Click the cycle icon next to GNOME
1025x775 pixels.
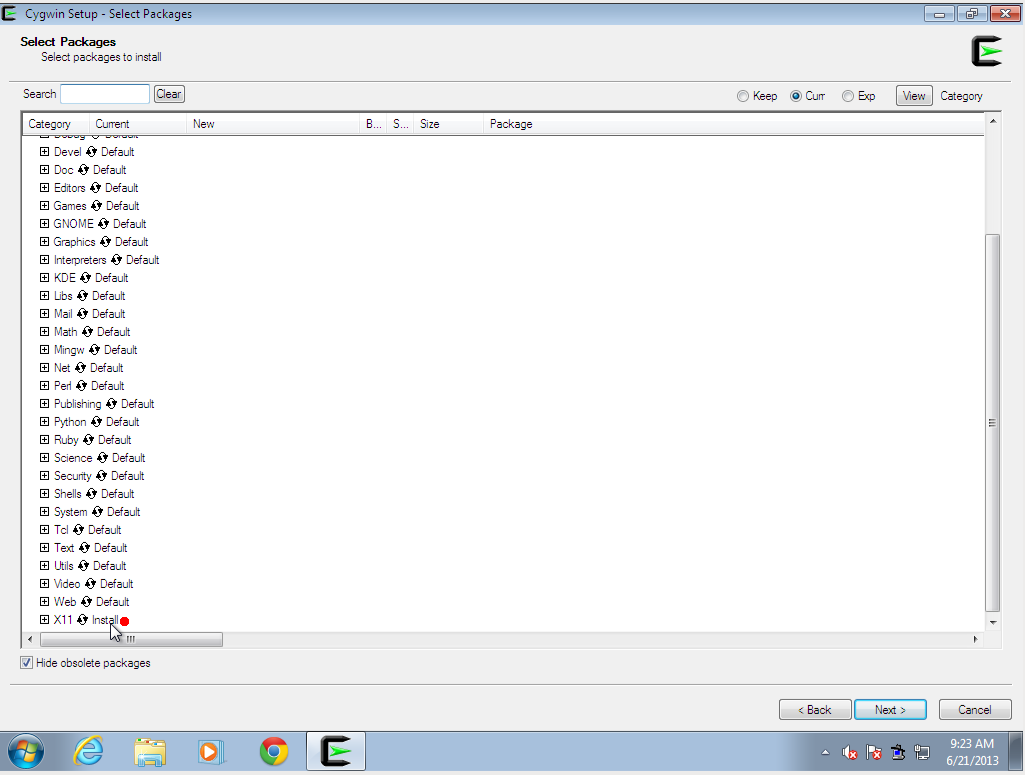(x=103, y=223)
